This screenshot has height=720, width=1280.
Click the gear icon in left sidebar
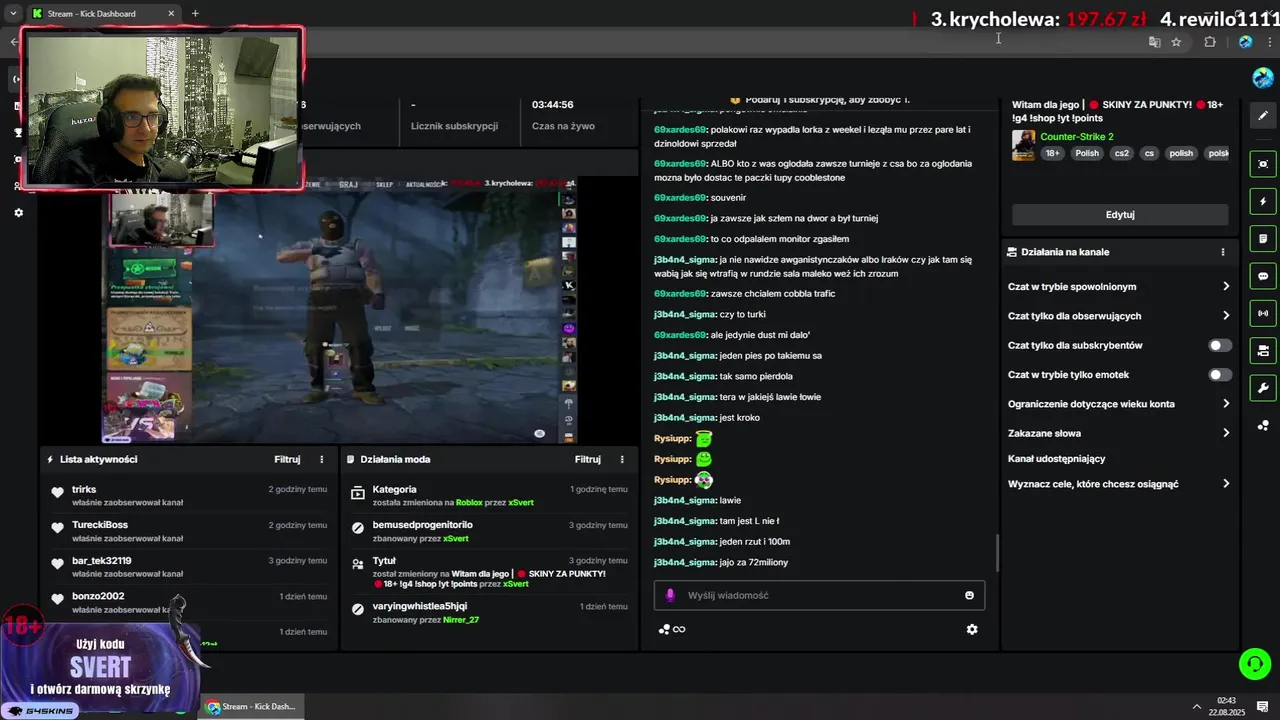[18, 212]
